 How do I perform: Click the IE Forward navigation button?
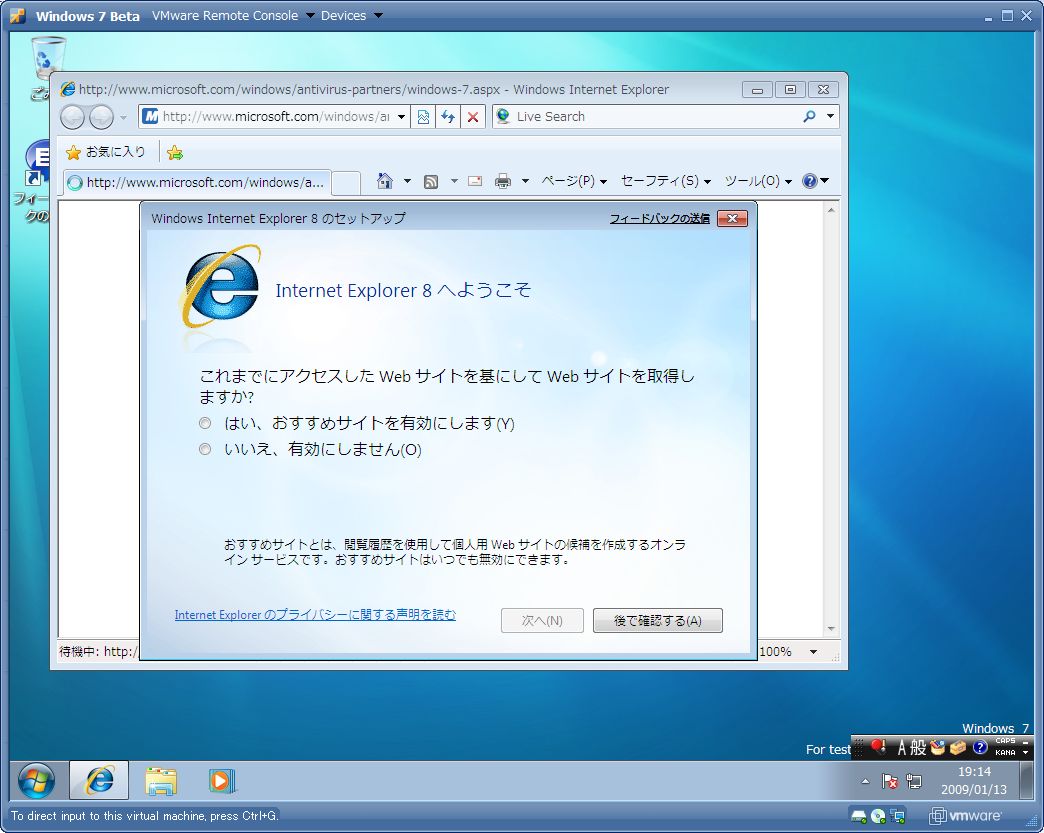[101, 117]
